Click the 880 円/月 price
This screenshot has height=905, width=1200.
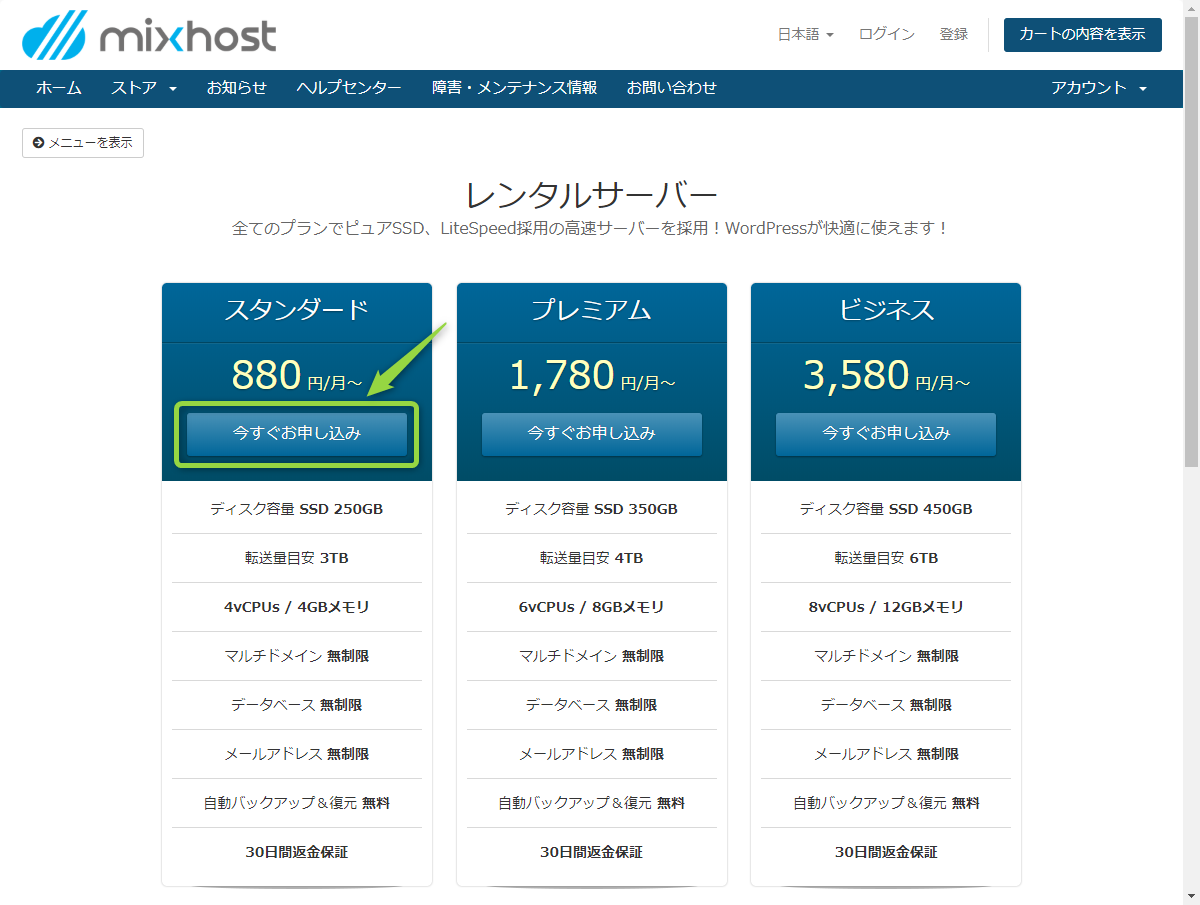point(297,375)
